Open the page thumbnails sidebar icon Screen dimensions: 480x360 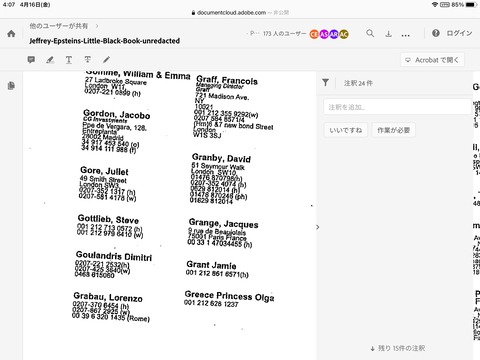(11, 86)
